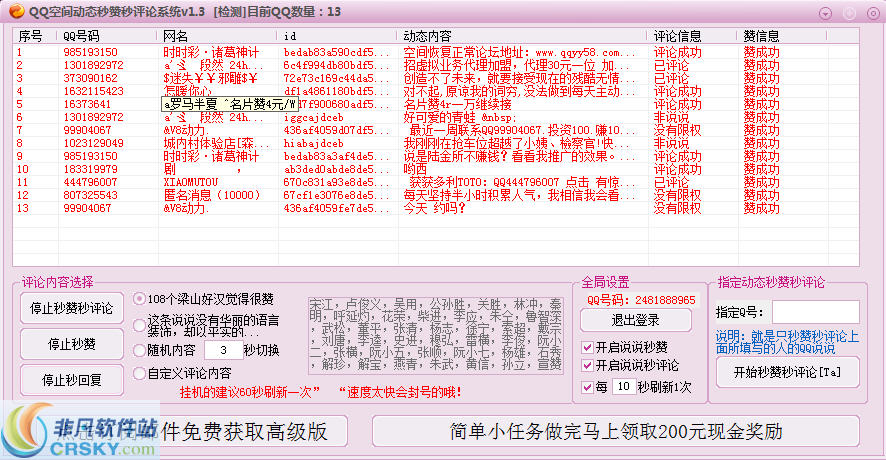The image size is (886, 460).
Task: Click id cell bedab83a590cdf5...
Action: pos(337,52)
